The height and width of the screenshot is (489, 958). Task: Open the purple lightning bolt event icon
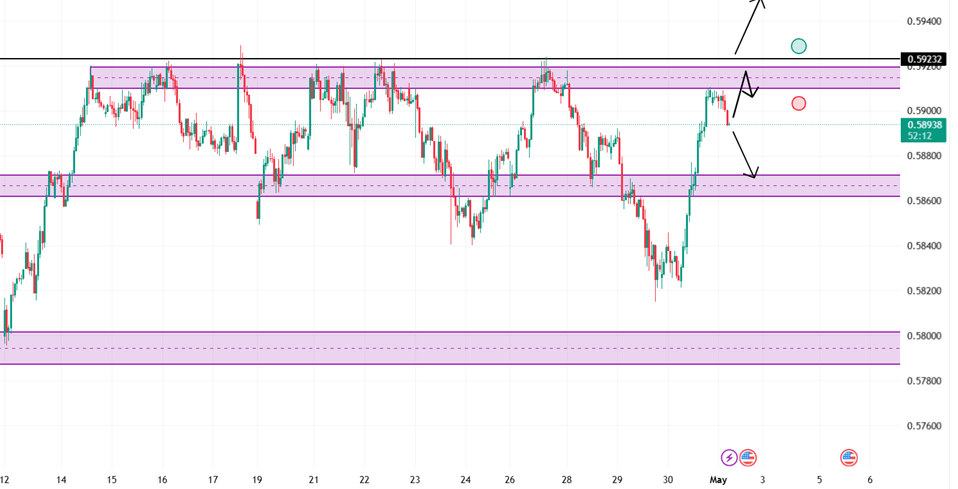[729, 457]
